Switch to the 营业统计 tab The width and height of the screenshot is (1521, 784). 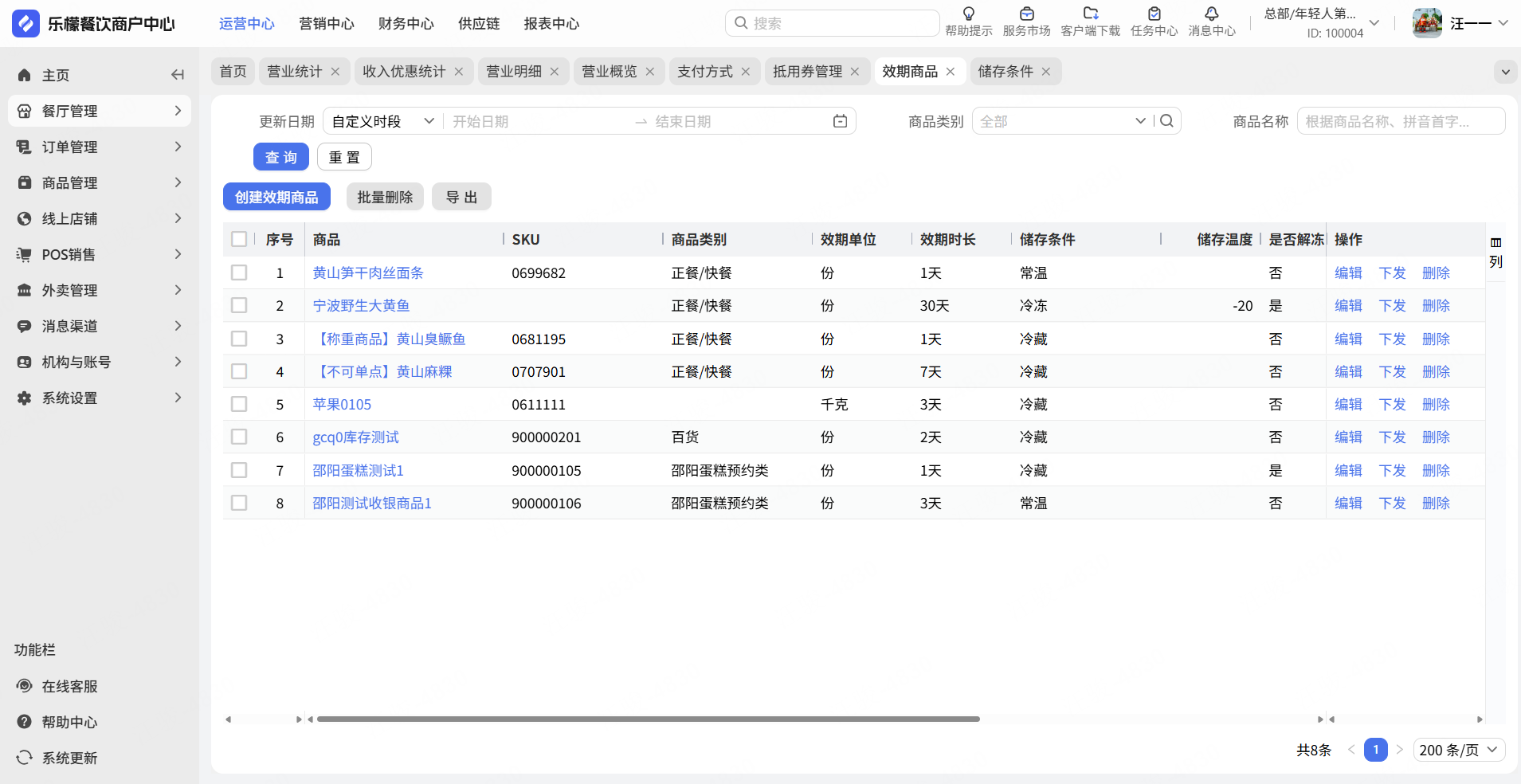294,72
